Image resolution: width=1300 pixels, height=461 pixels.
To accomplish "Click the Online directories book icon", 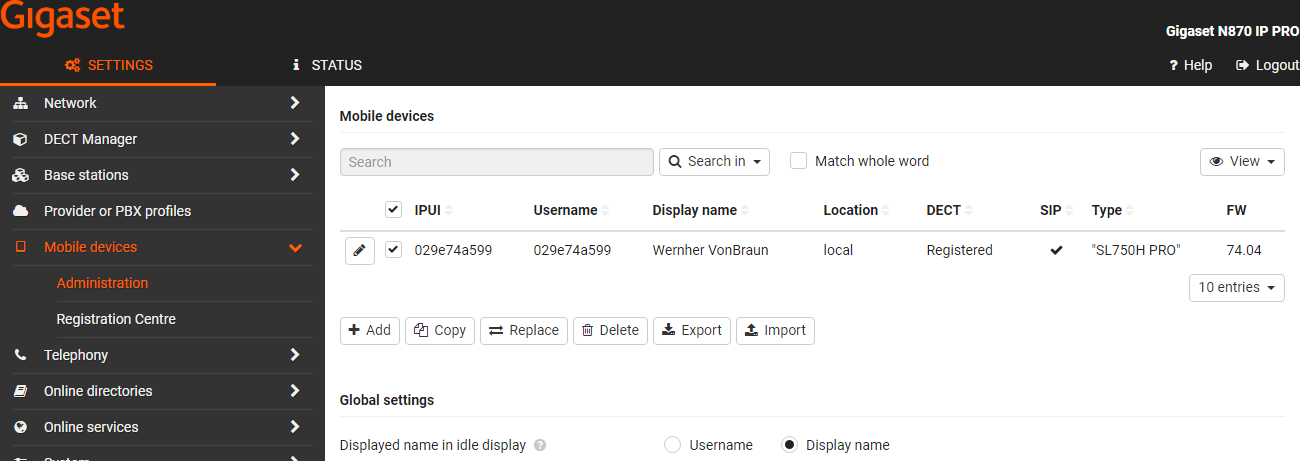I will tap(20, 391).
